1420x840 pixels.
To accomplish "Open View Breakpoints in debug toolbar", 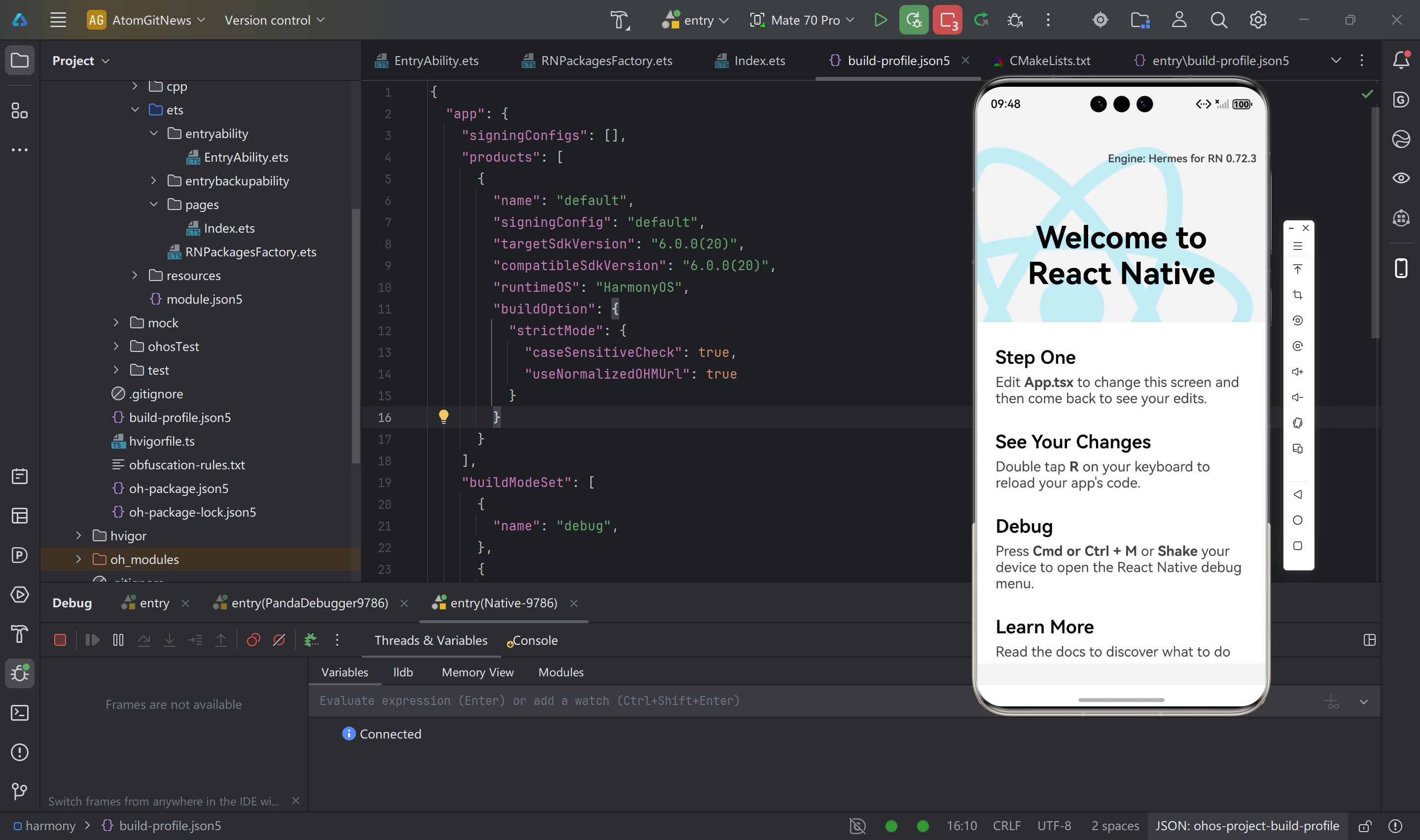I will coord(253,640).
